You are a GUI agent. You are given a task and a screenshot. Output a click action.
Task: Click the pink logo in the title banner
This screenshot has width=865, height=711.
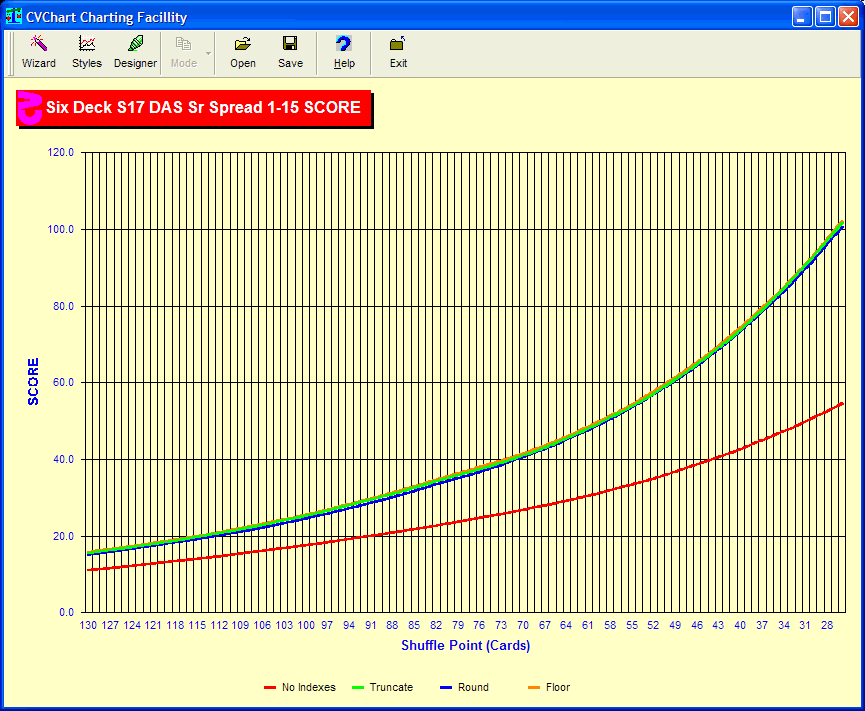[x=30, y=109]
